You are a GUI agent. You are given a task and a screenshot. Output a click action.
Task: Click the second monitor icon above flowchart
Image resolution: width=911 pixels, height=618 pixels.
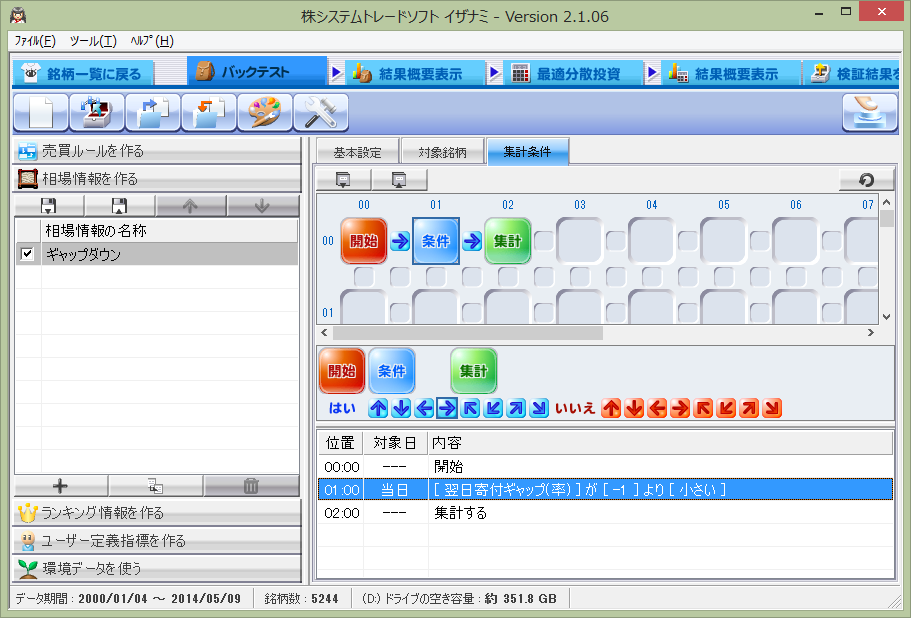click(399, 180)
